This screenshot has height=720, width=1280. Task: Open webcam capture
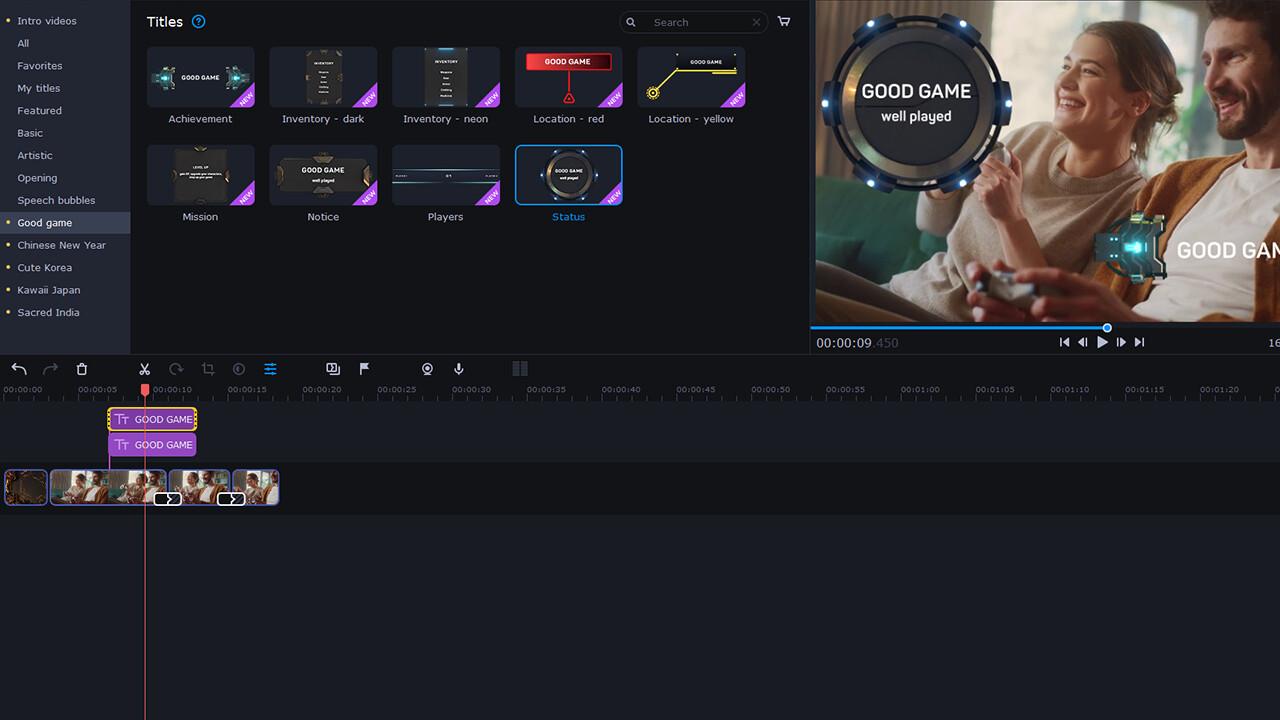point(427,369)
